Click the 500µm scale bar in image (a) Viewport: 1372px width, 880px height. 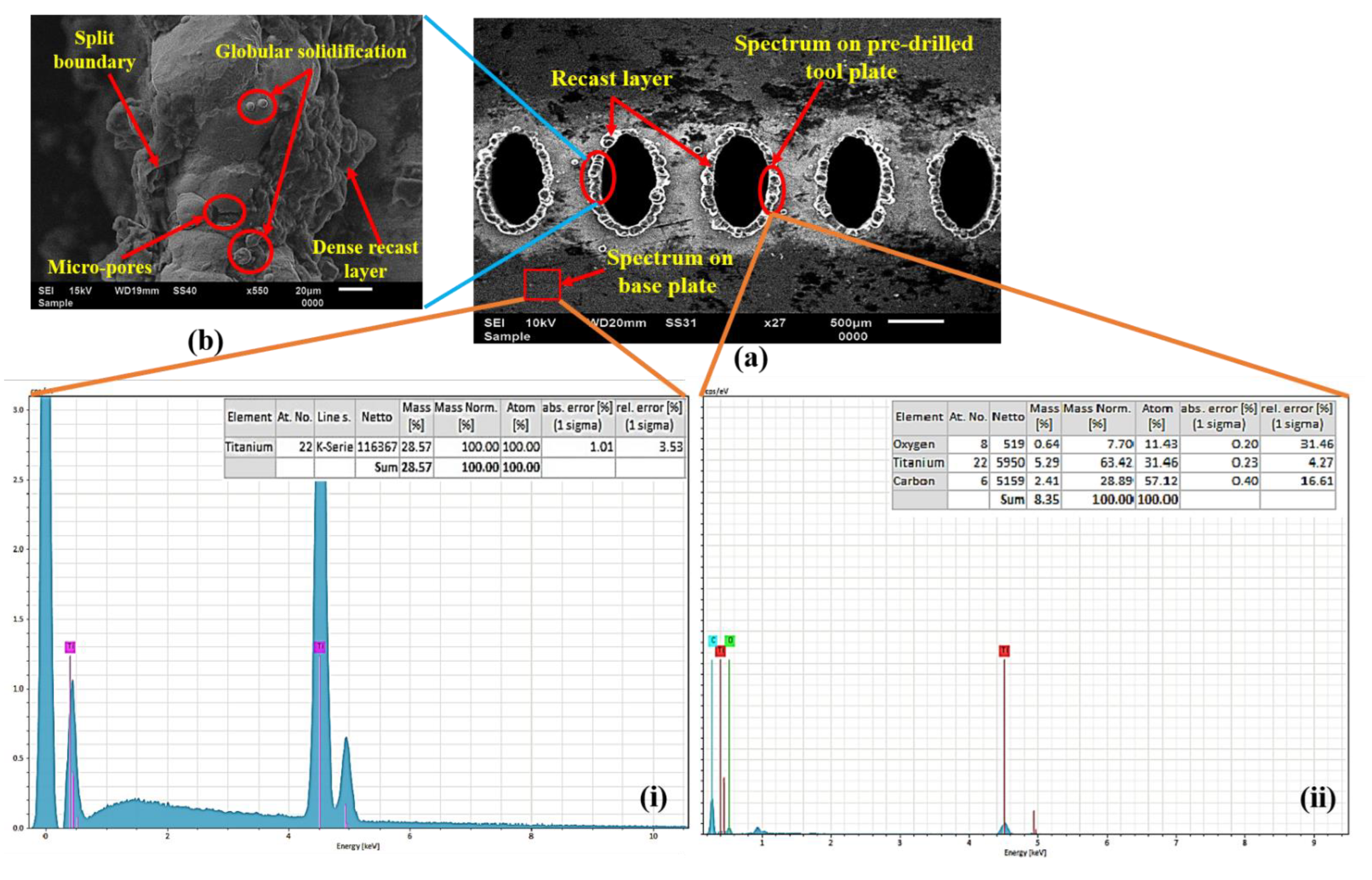point(915,321)
